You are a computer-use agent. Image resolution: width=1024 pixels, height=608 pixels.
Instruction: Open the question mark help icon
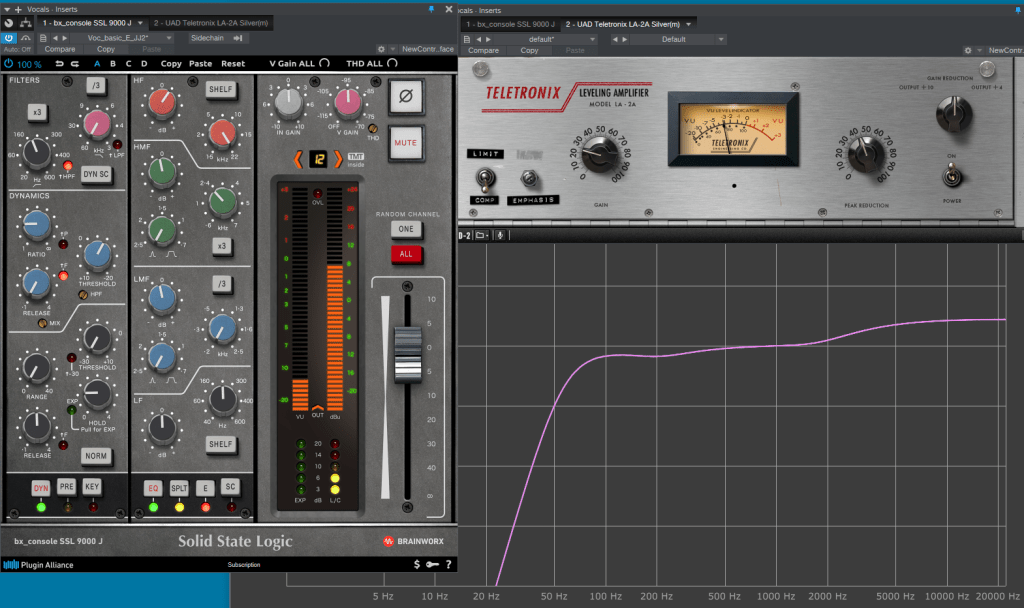448,565
